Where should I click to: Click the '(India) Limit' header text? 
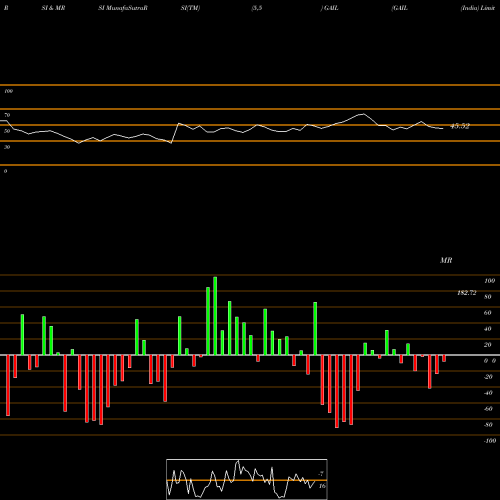pyautogui.click(x=478, y=8)
